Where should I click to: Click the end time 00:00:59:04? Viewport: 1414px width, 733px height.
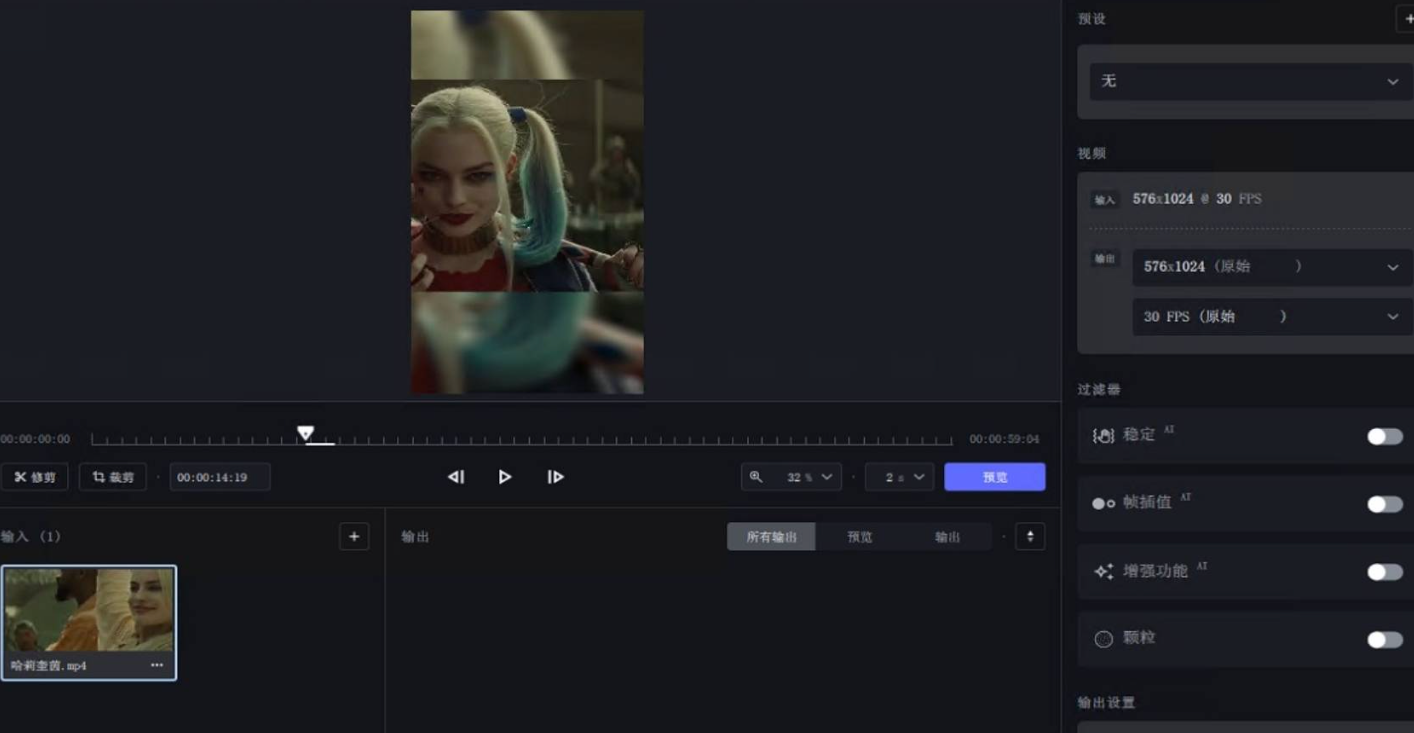(1004, 439)
